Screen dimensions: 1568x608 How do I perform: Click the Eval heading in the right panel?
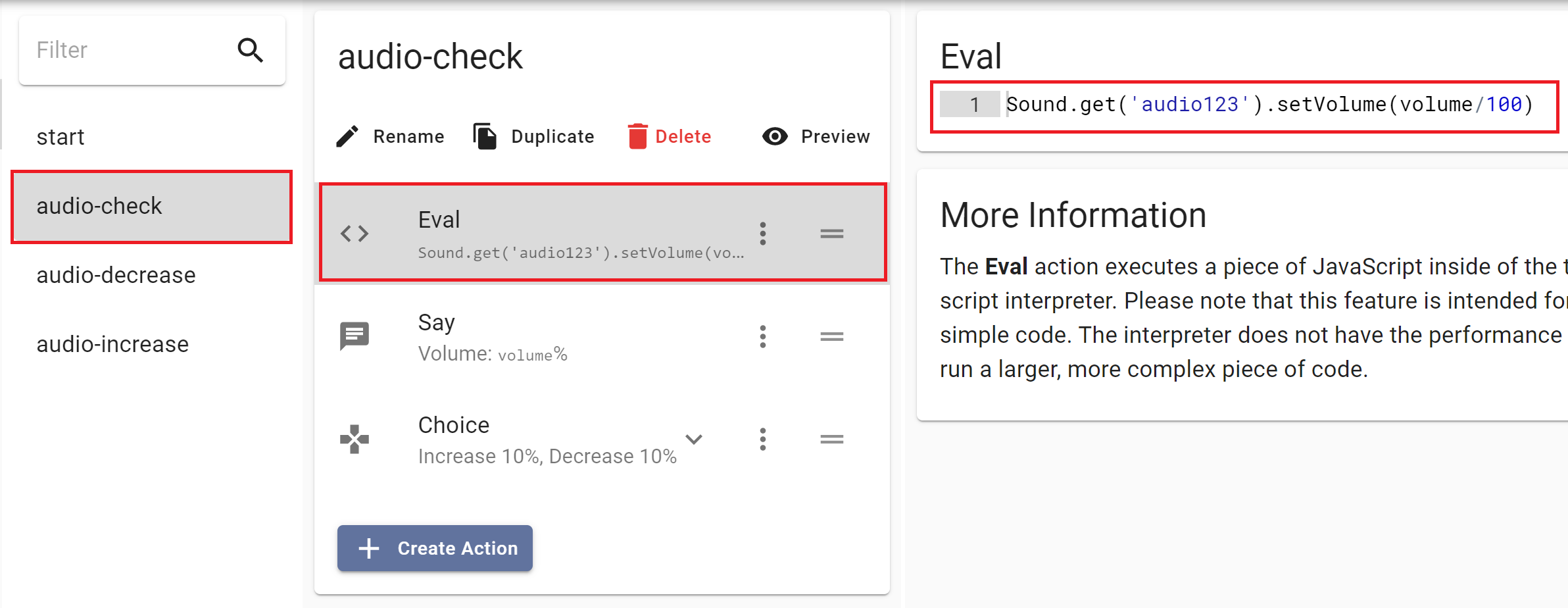971,57
